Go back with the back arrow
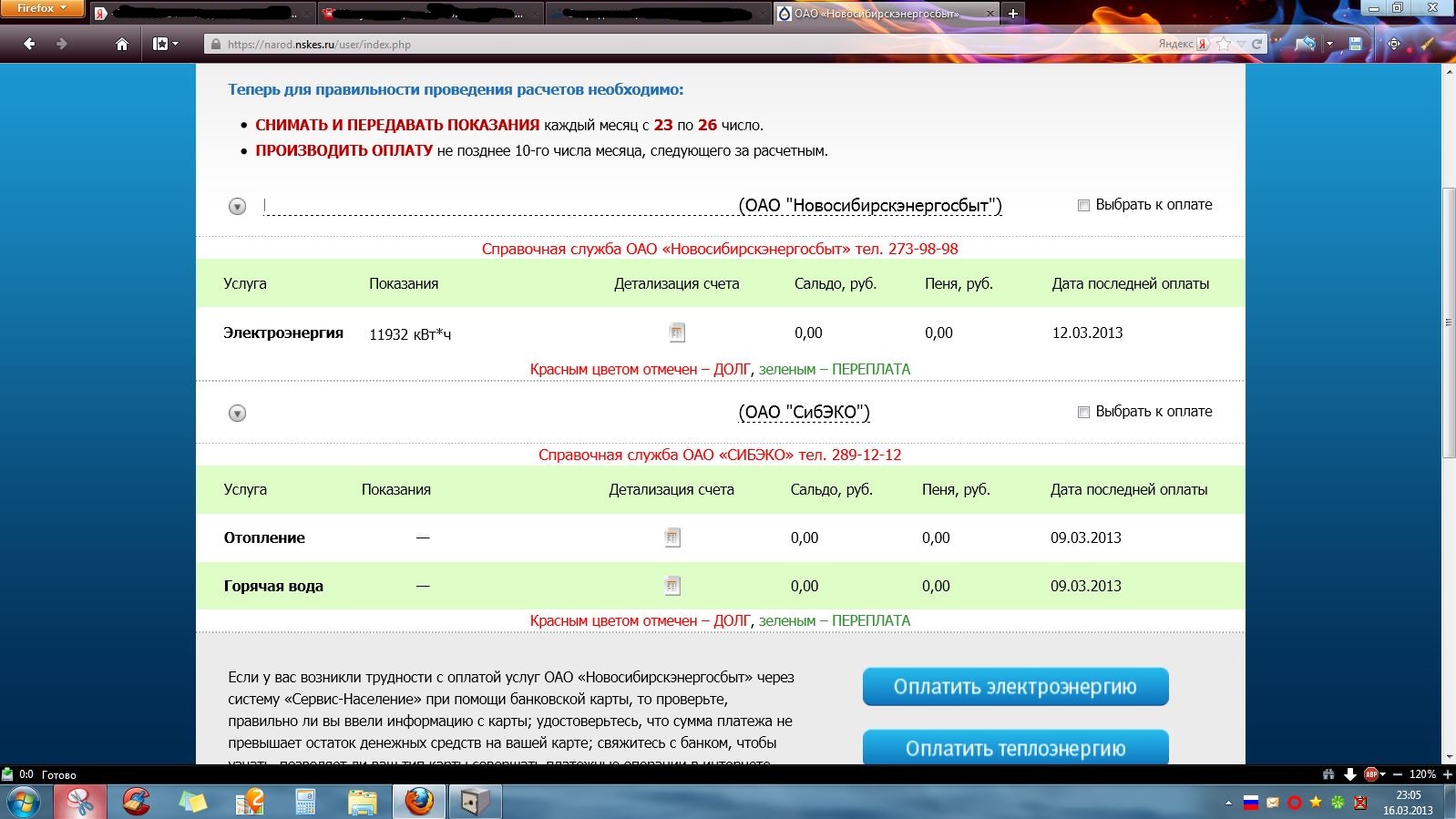Viewport: 1456px width, 819px height. click(29, 44)
